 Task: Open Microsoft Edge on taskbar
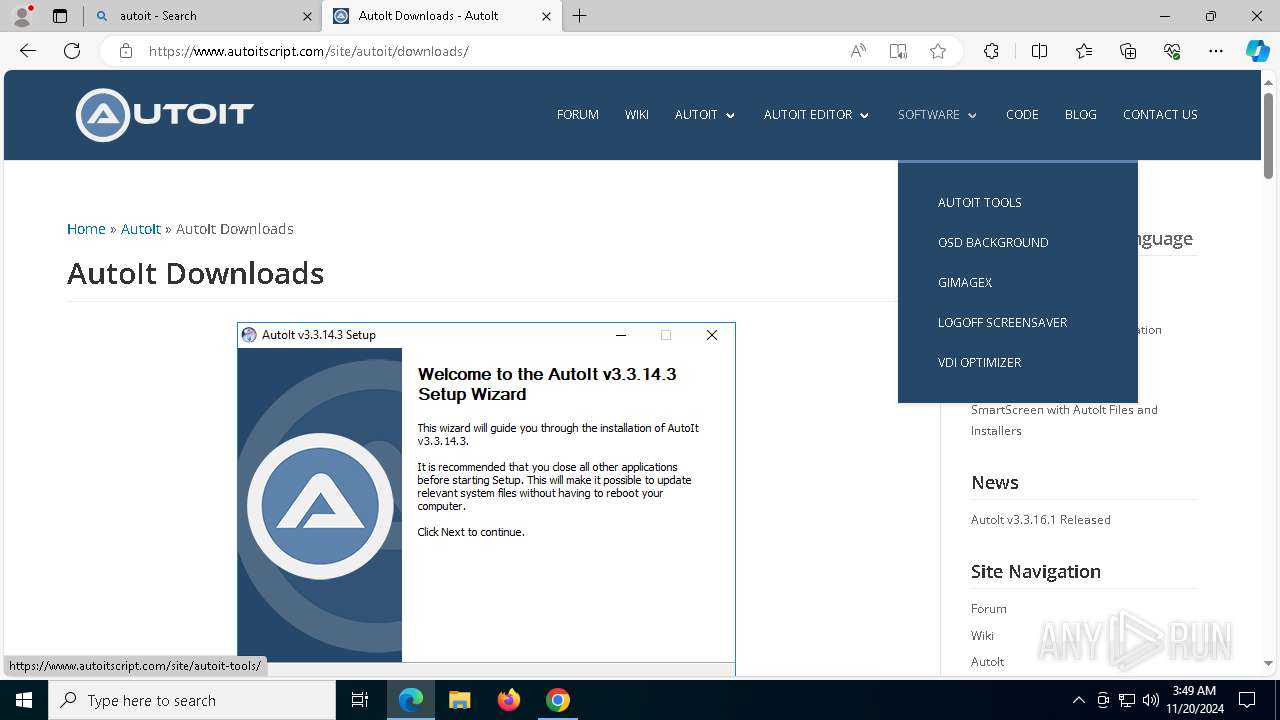pos(411,700)
